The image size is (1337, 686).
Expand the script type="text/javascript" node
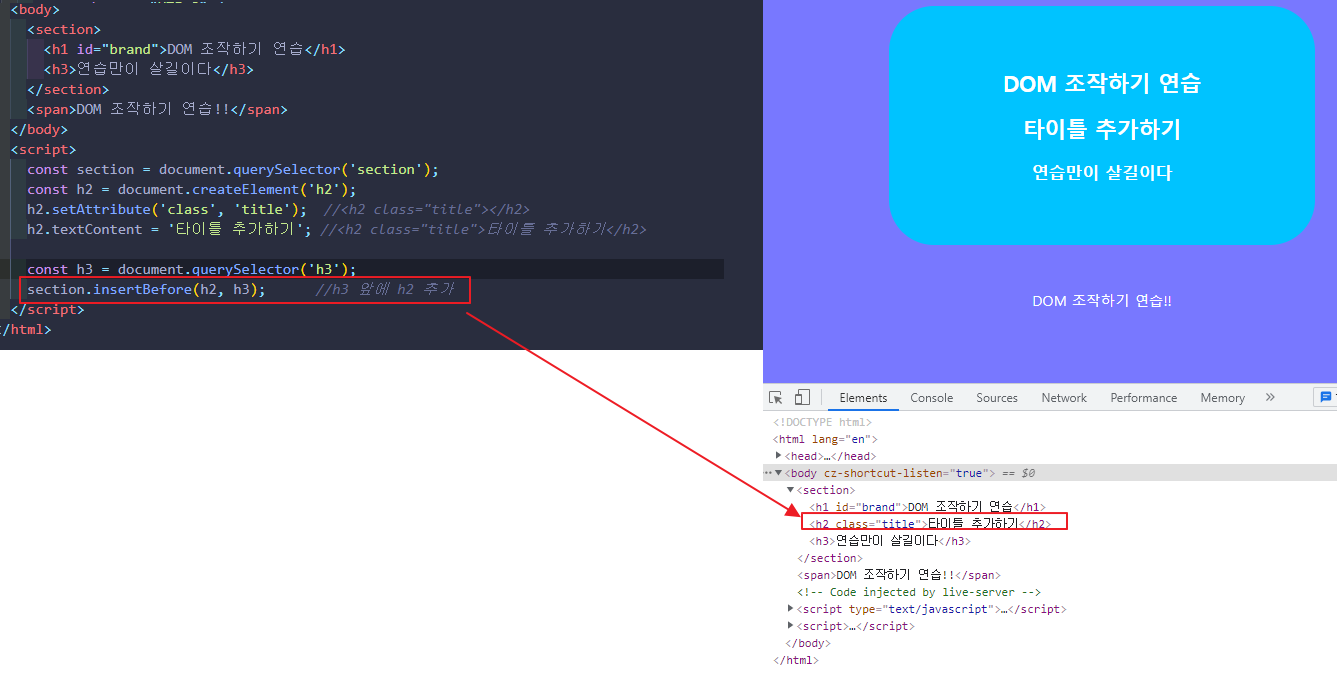point(791,609)
